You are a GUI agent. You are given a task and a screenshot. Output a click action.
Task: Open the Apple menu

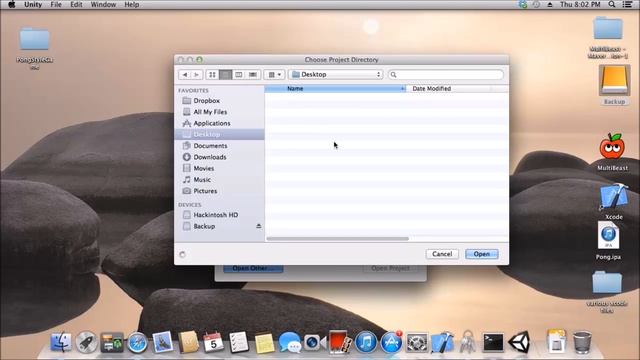point(11,4)
